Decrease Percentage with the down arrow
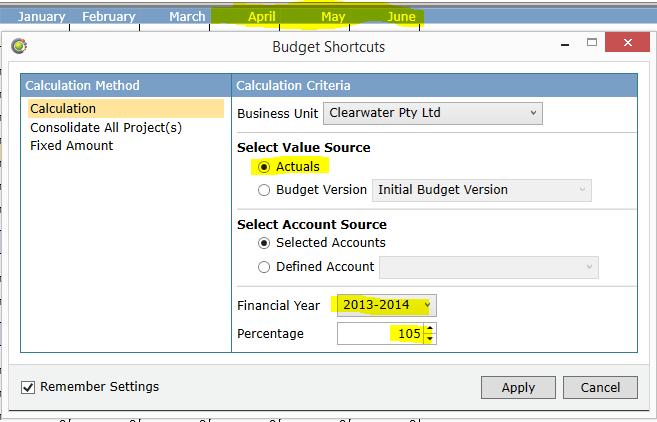The height and width of the screenshot is (422, 657). tap(430, 339)
